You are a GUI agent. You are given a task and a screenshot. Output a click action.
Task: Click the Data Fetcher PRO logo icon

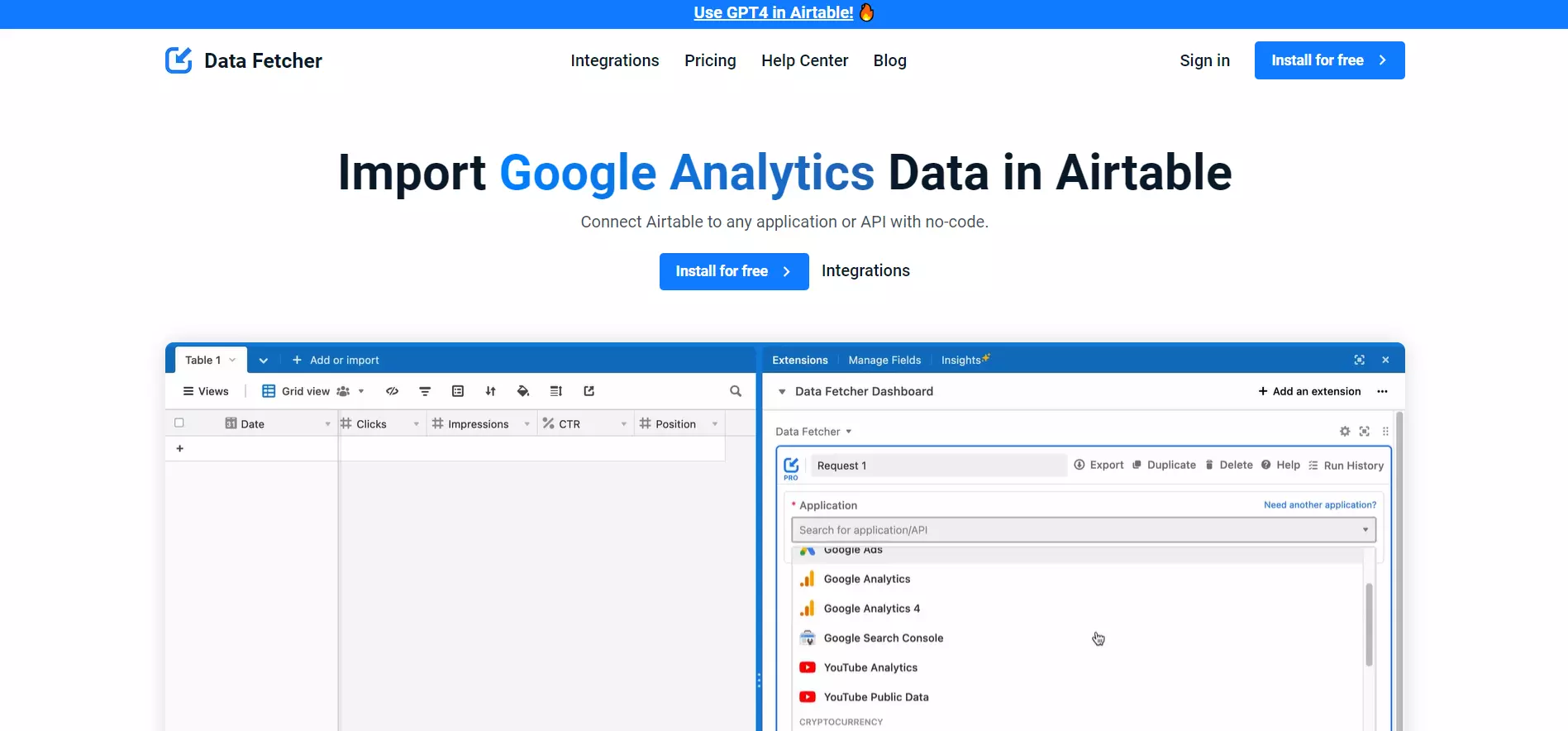coord(791,468)
